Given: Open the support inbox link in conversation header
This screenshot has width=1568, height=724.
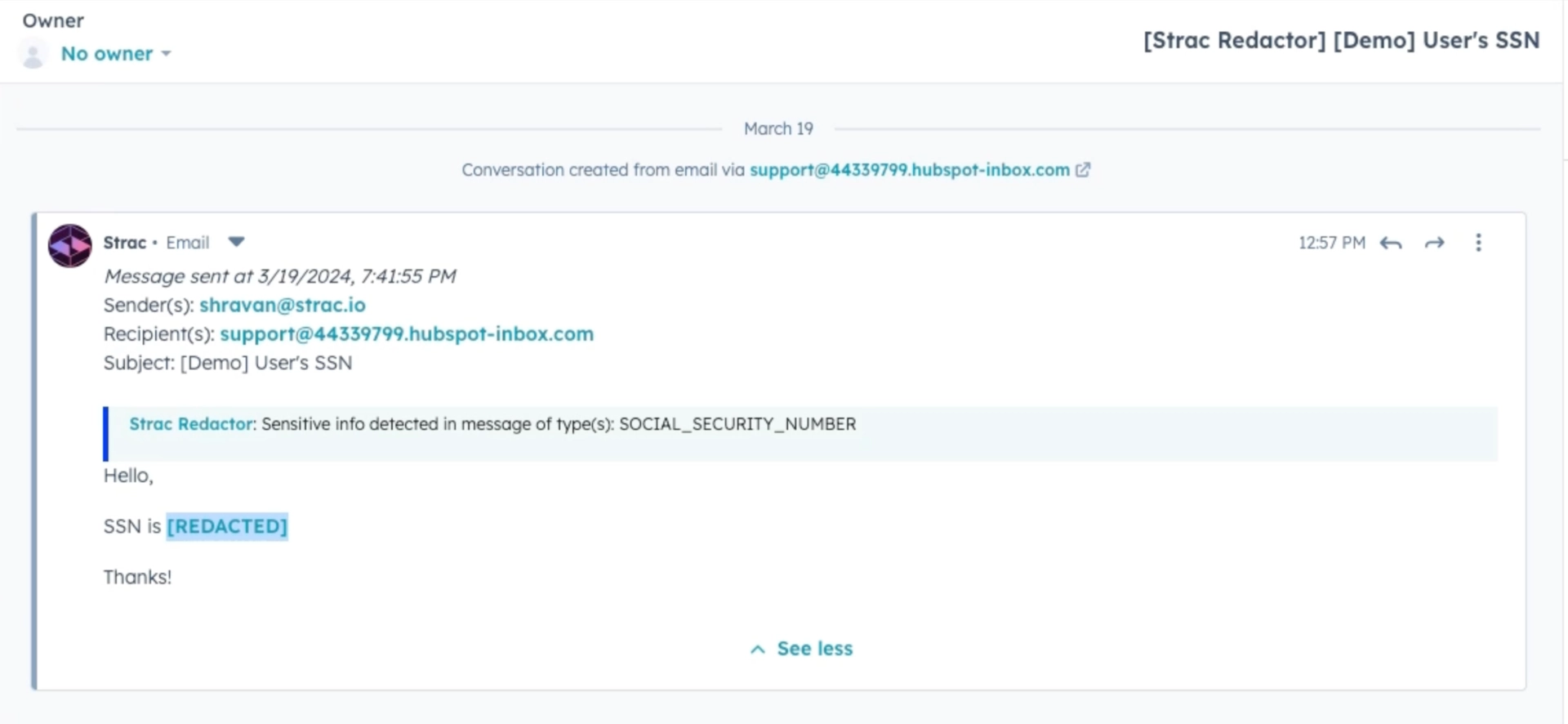Looking at the screenshot, I should click(x=910, y=170).
